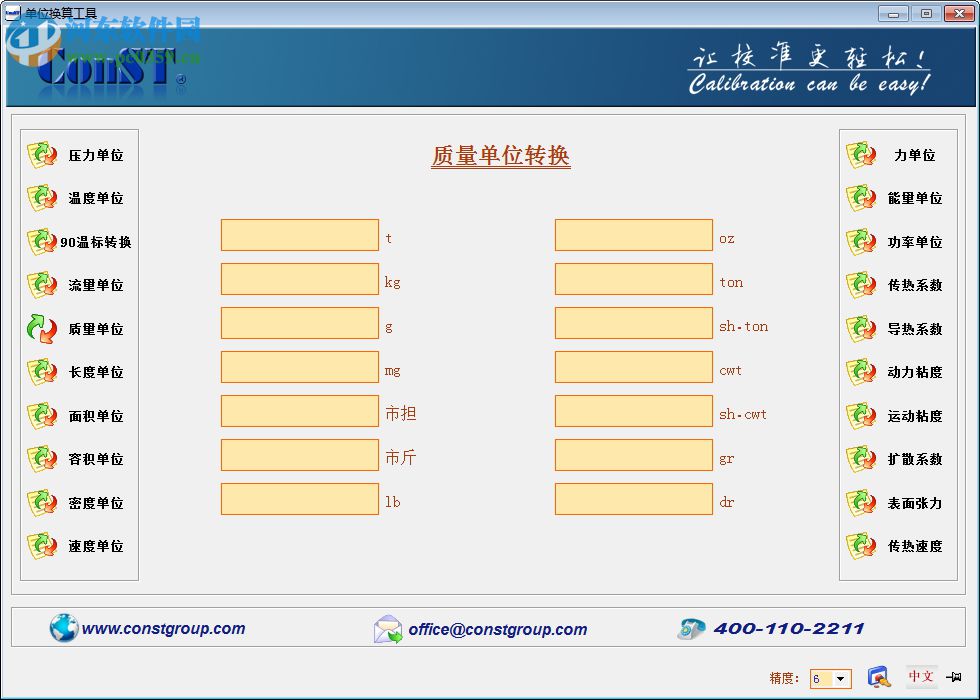This screenshot has height=700, width=980.
Task: Click the office@constgroup.com email link
Action: [x=499, y=631]
